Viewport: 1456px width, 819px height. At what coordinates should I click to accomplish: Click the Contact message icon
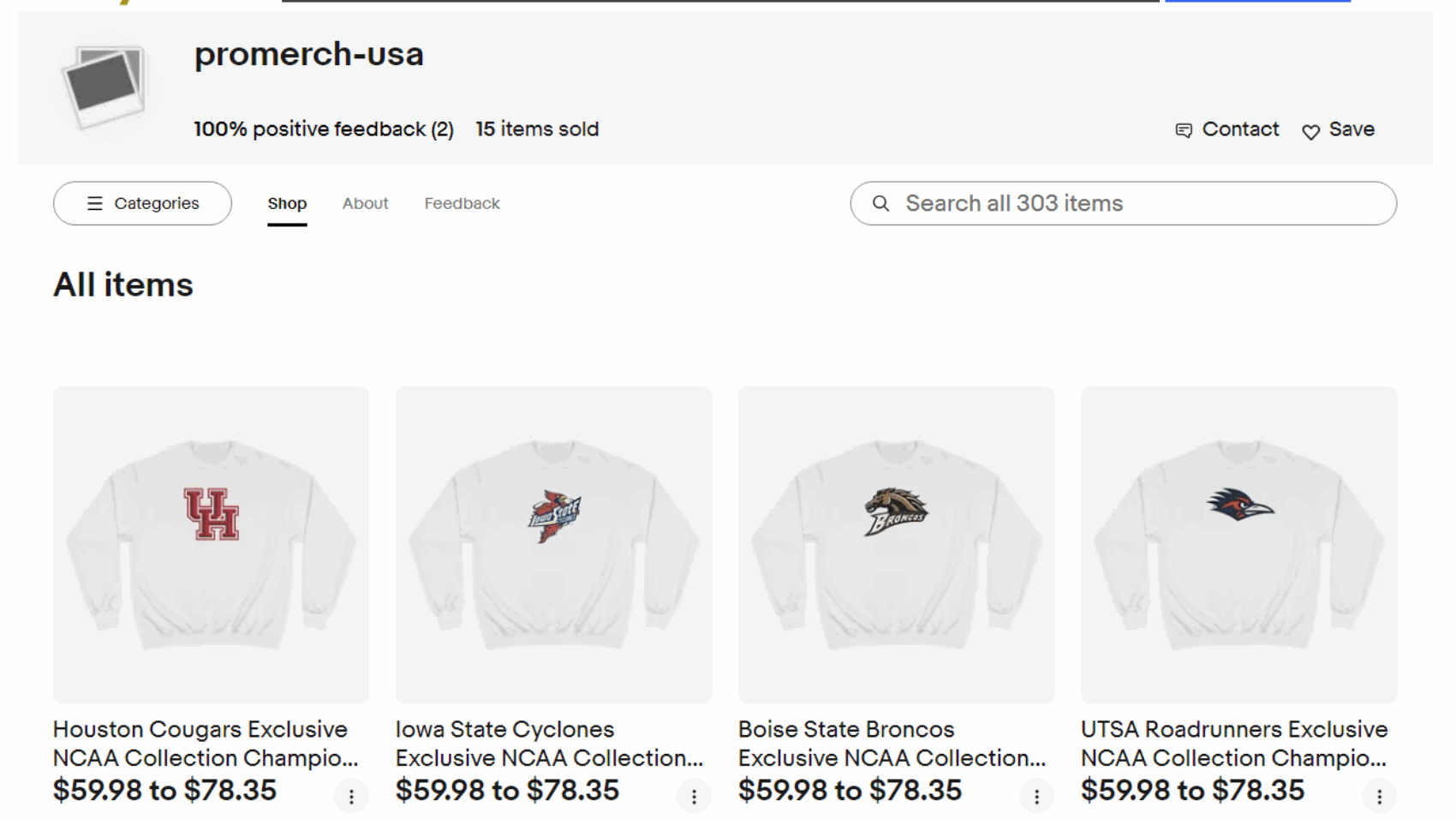coord(1184,130)
